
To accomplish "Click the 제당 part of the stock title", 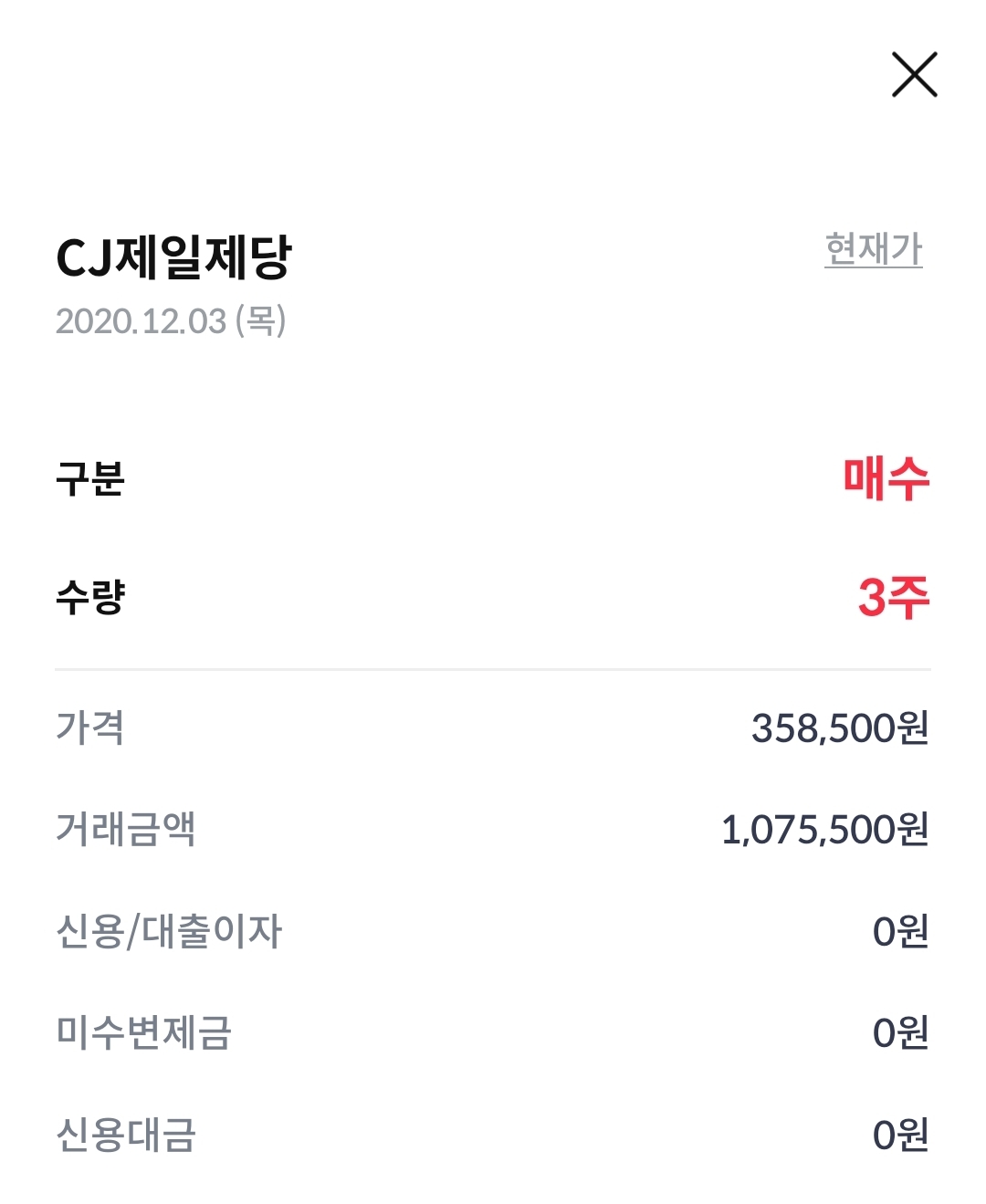I will [x=247, y=257].
